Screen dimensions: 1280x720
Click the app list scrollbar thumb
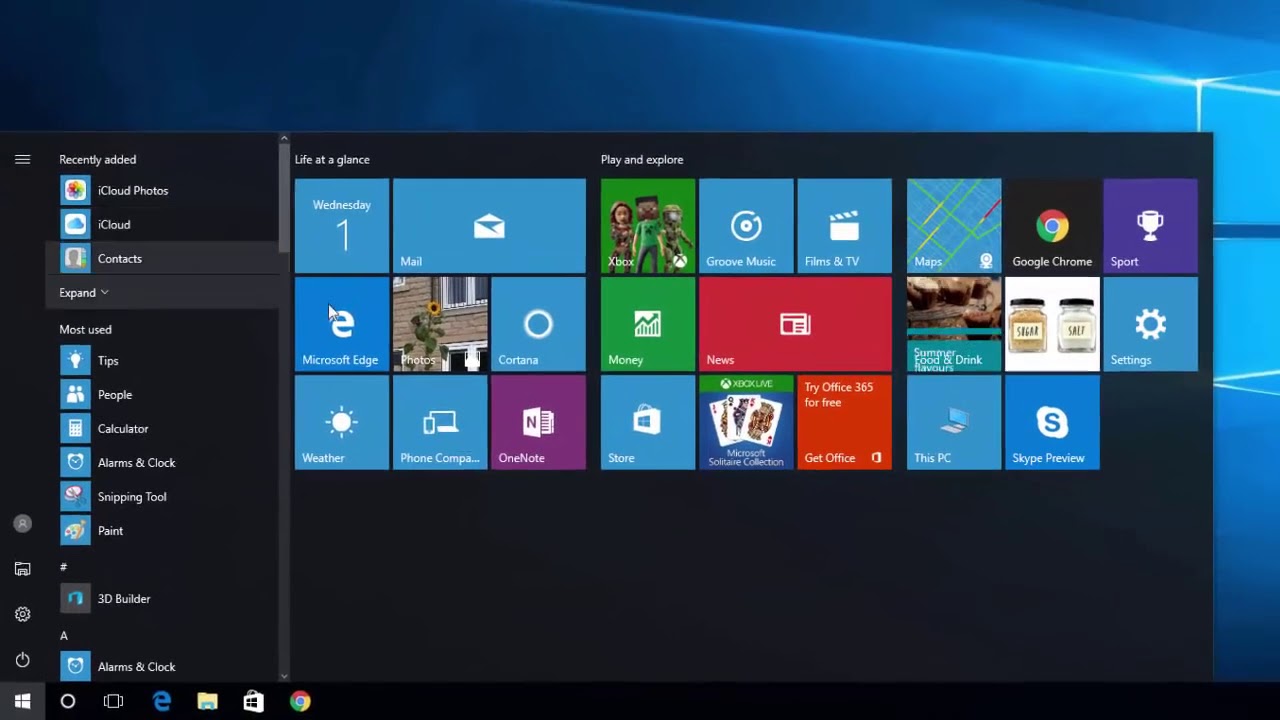click(x=284, y=200)
